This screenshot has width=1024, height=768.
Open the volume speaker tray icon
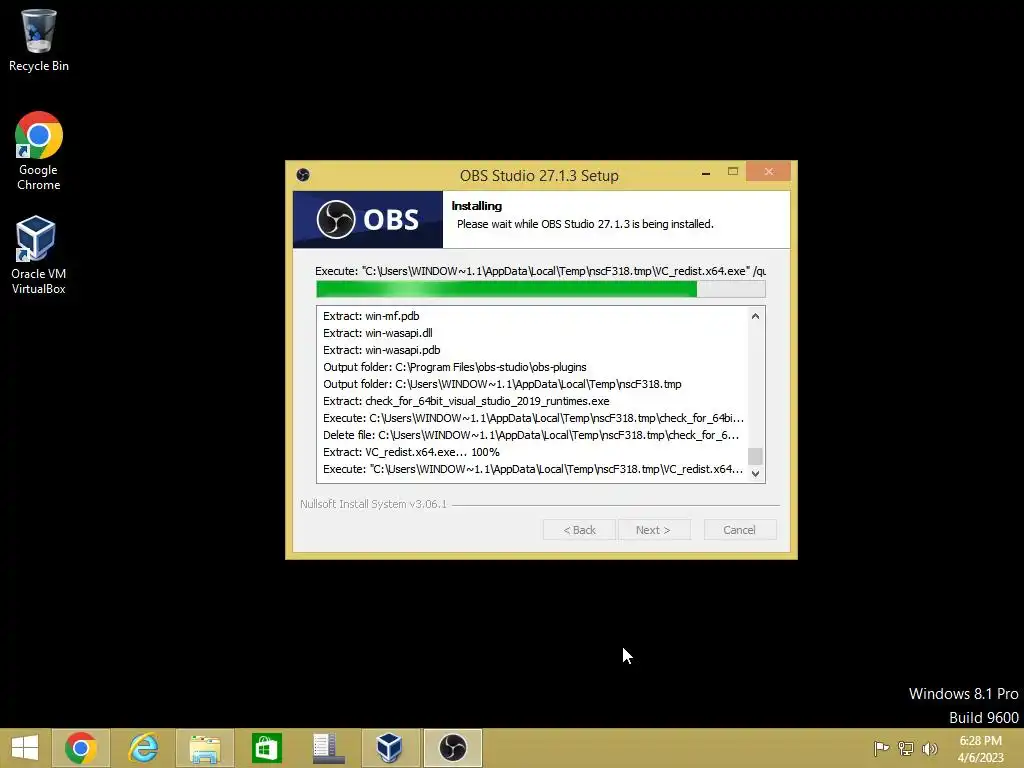point(930,748)
